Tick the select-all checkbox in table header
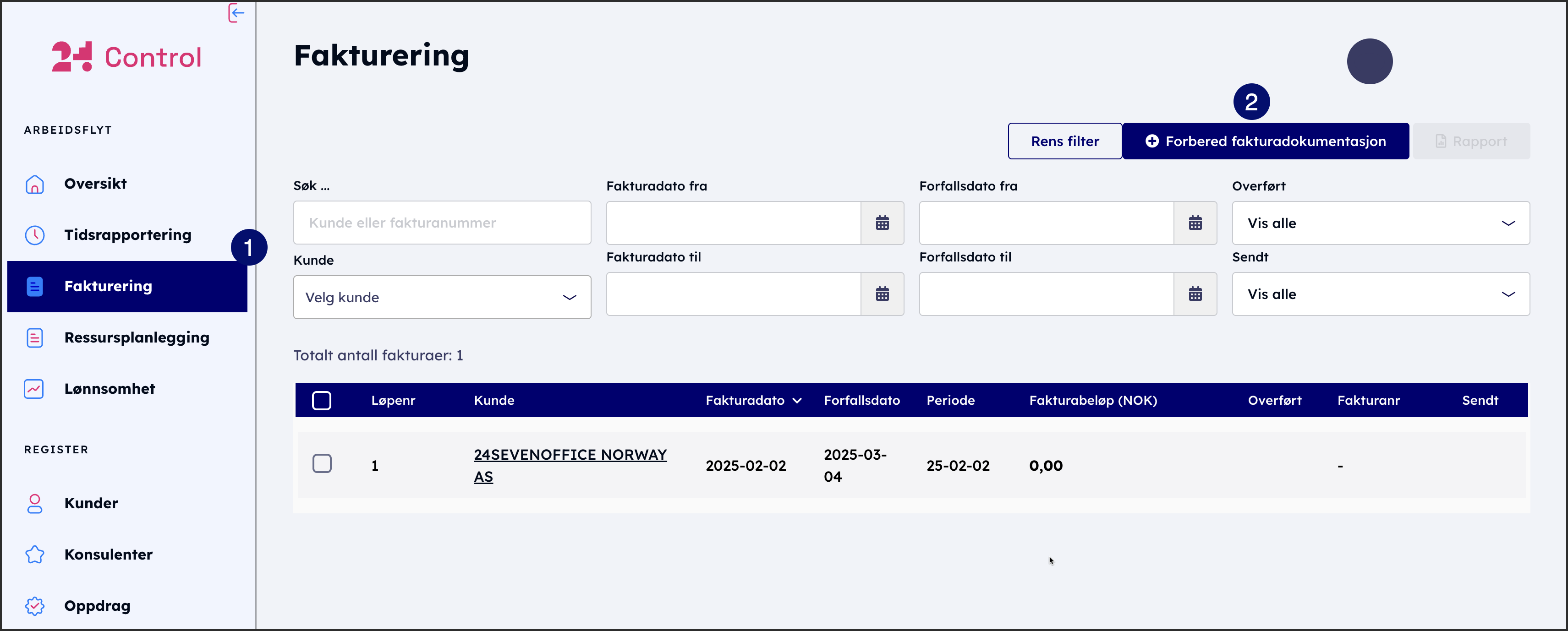This screenshot has width=1568, height=631. [321, 400]
